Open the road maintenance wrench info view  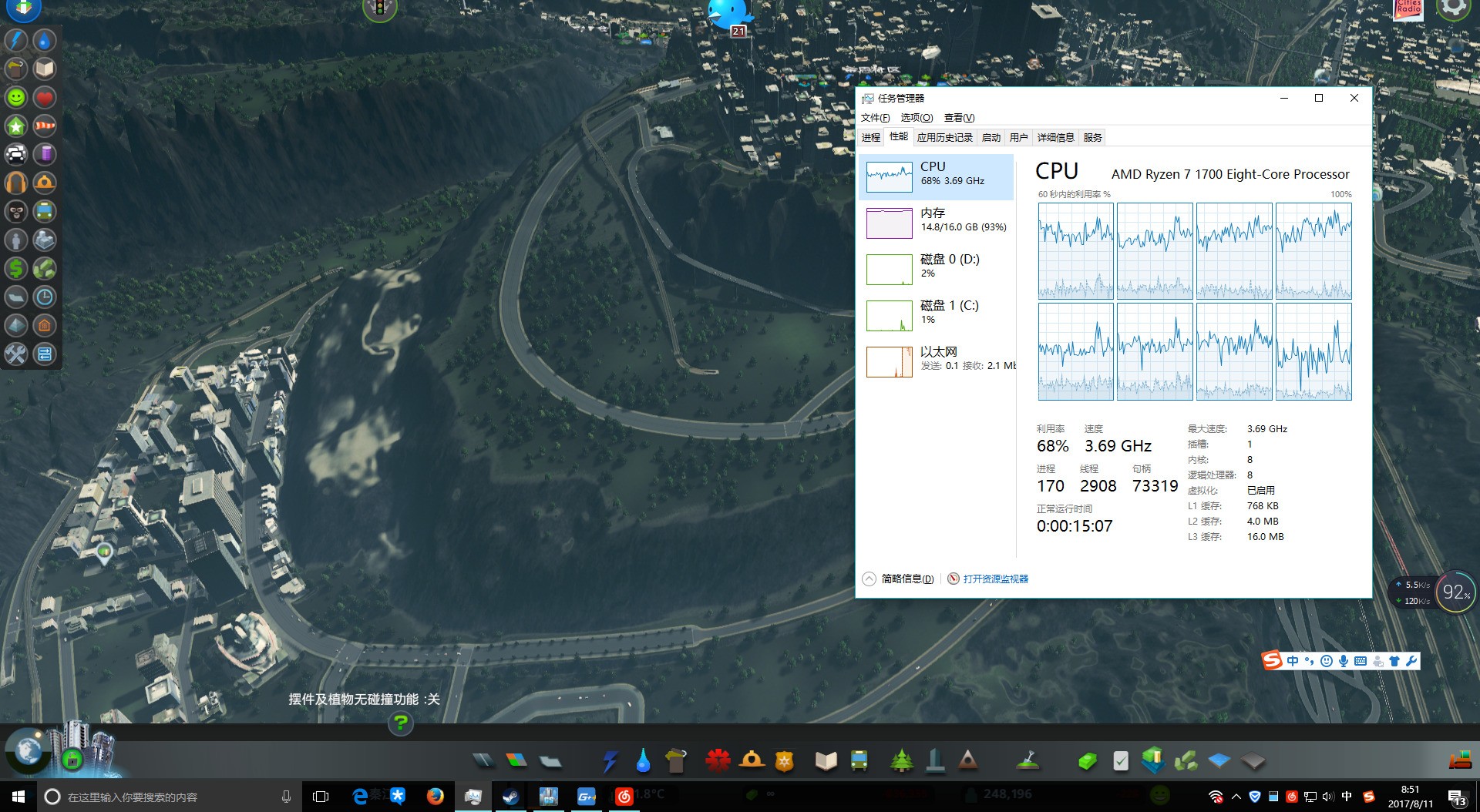click(16, 354)
